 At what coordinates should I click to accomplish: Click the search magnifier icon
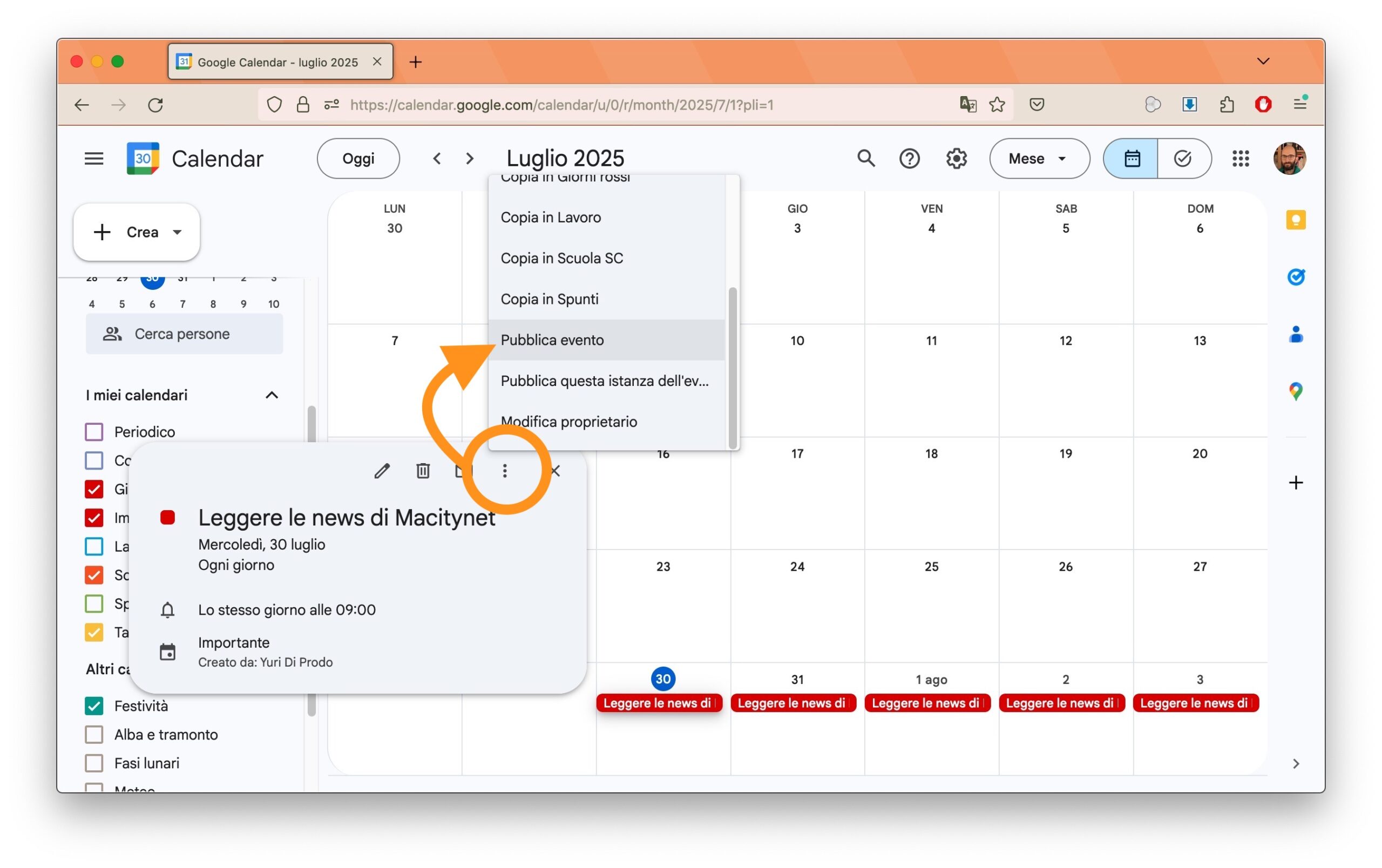pyautogui.click(x=865, y=158)
